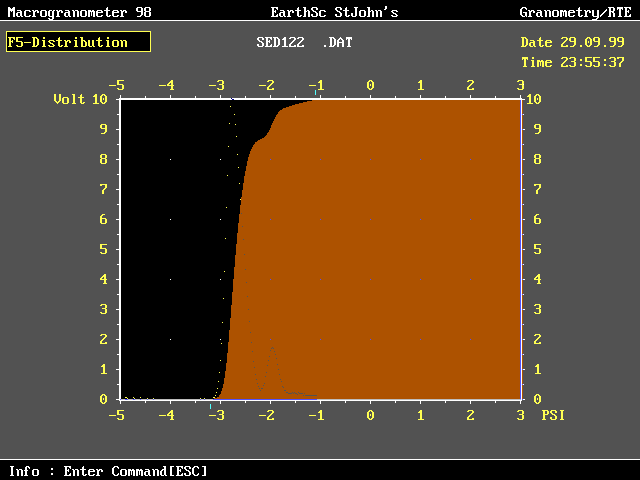
Task: Click the Info : Enter Command[ESC] prompt
Action: [x=108, y=471]
